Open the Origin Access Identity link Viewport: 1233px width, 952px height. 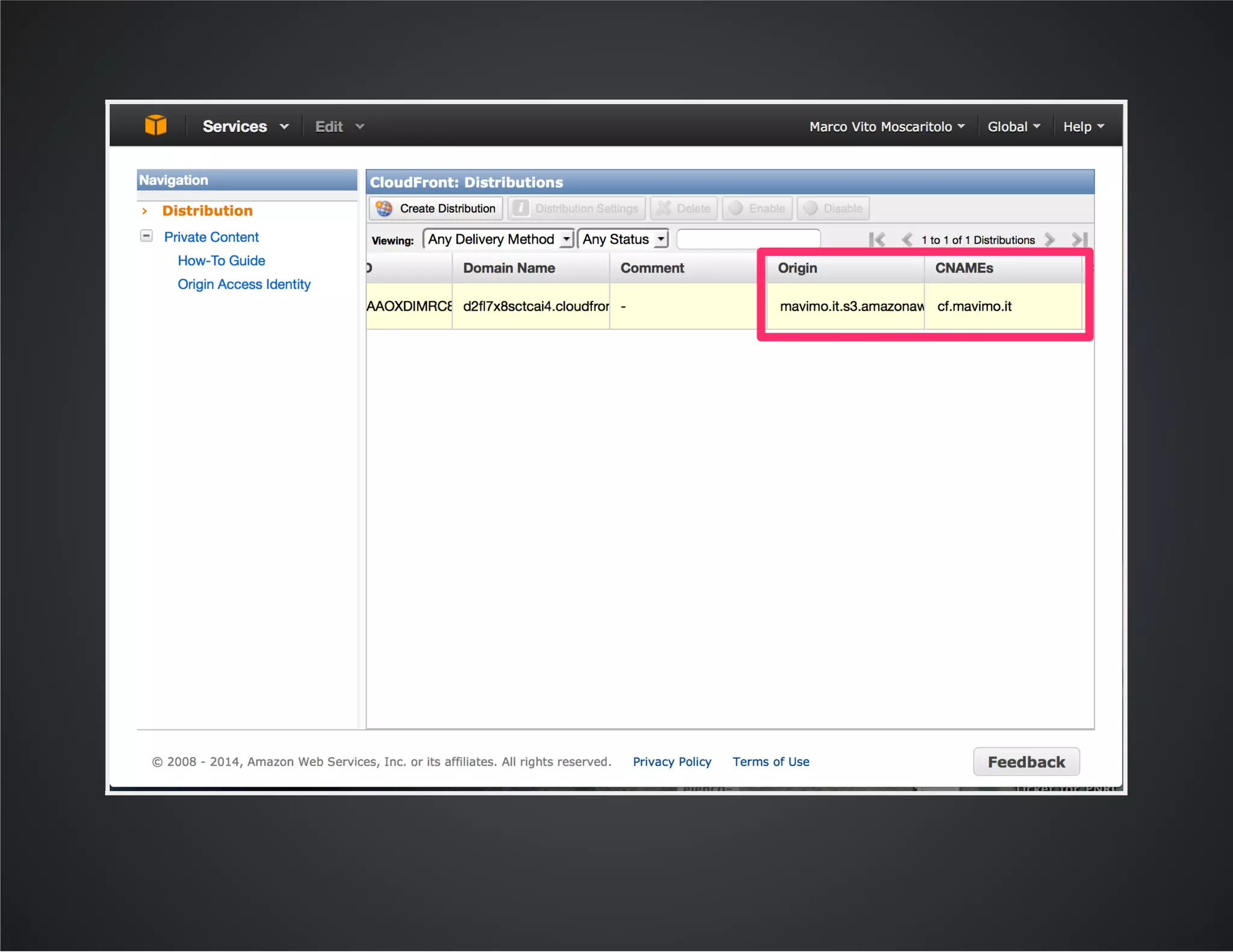[244, 284]
